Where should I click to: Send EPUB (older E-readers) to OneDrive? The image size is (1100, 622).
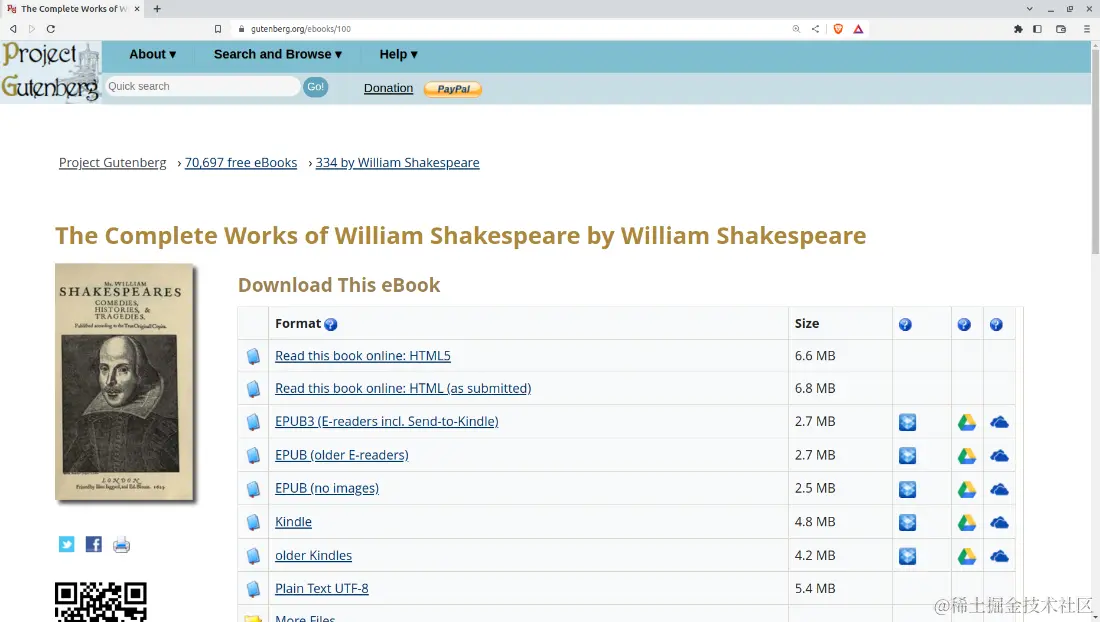999,456
